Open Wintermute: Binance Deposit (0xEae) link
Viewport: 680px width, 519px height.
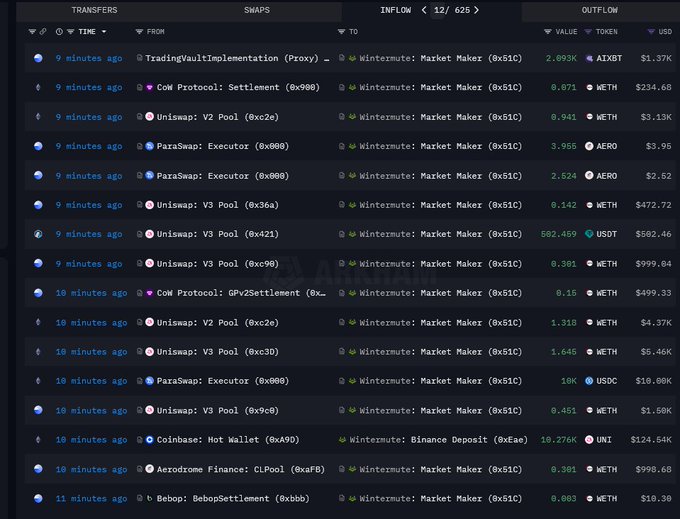438,440
